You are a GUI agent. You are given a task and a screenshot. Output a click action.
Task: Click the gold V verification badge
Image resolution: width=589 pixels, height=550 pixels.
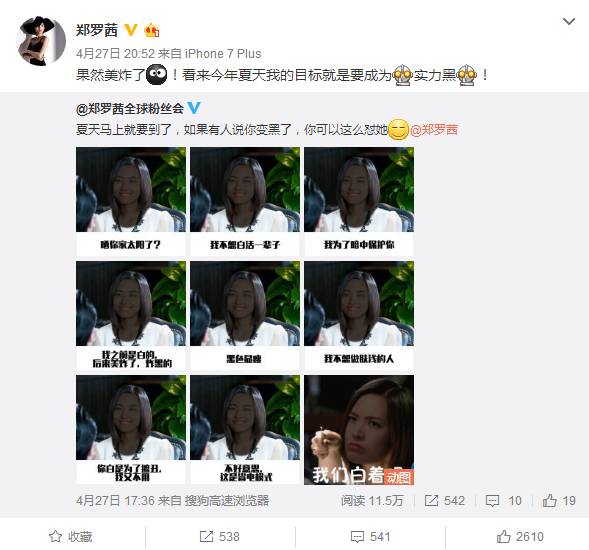pos(131,30)
